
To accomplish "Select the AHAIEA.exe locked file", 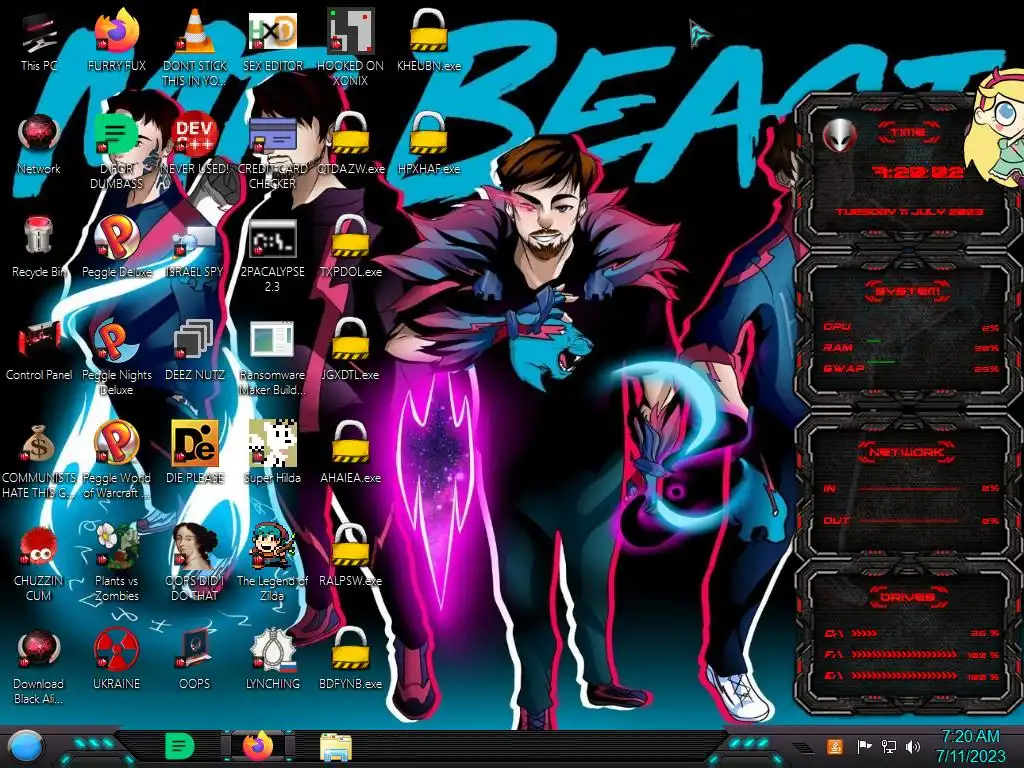I will 351,453.
